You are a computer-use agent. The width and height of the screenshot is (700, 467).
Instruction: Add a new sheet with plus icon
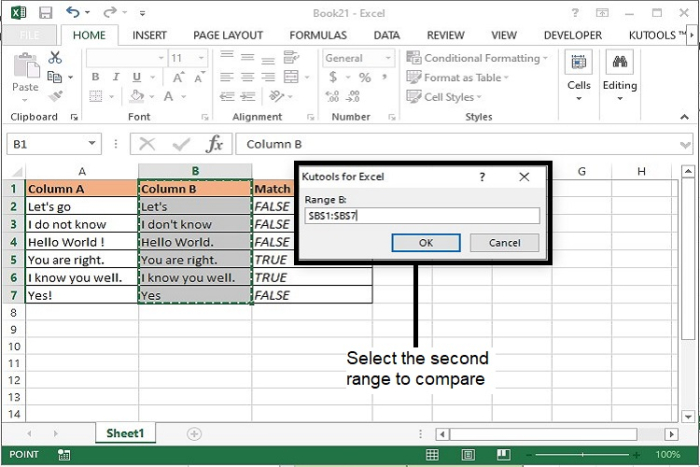pyautogui.click(x=194, y=434)
